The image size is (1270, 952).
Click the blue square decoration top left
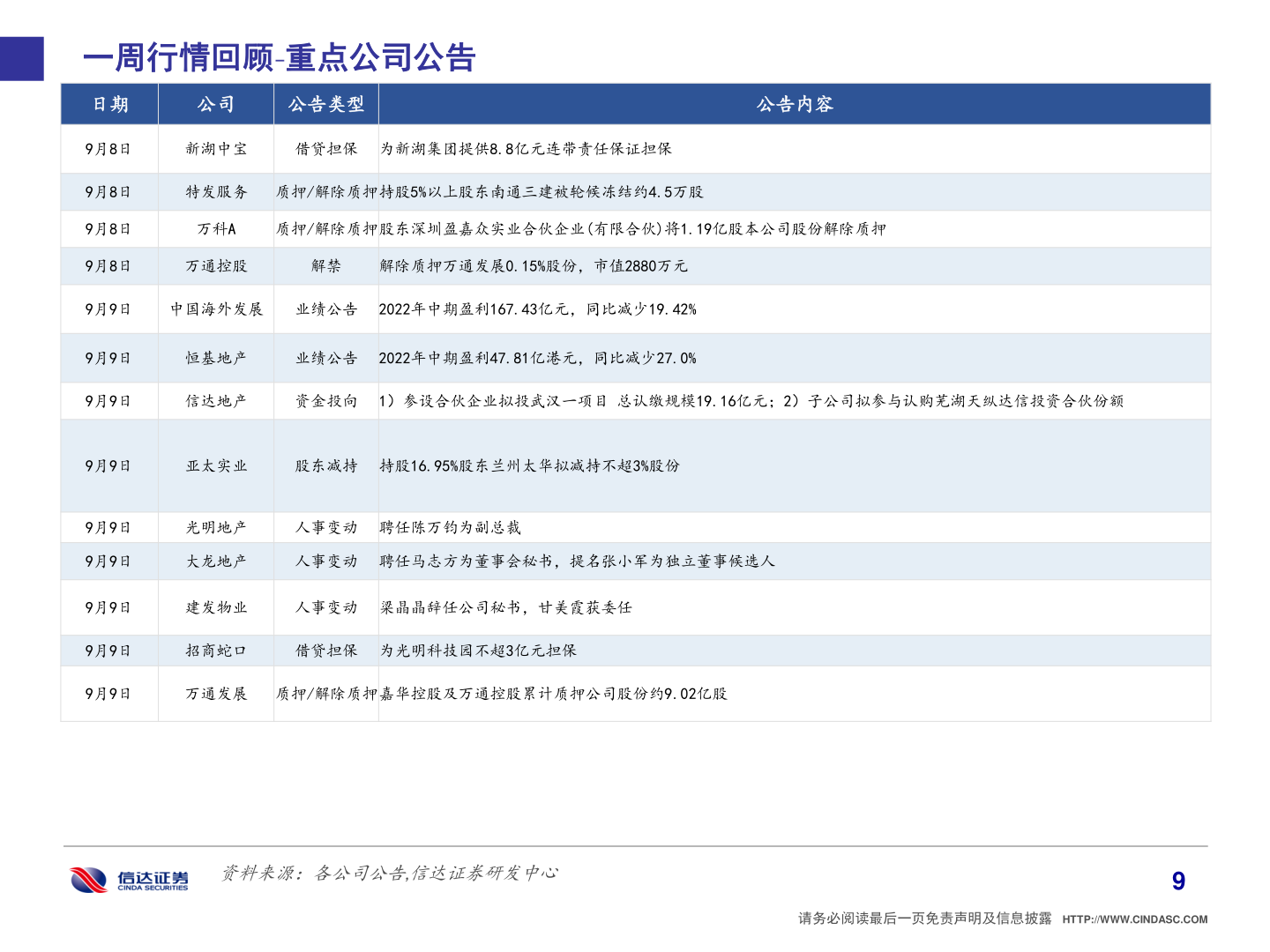point(21,60)
